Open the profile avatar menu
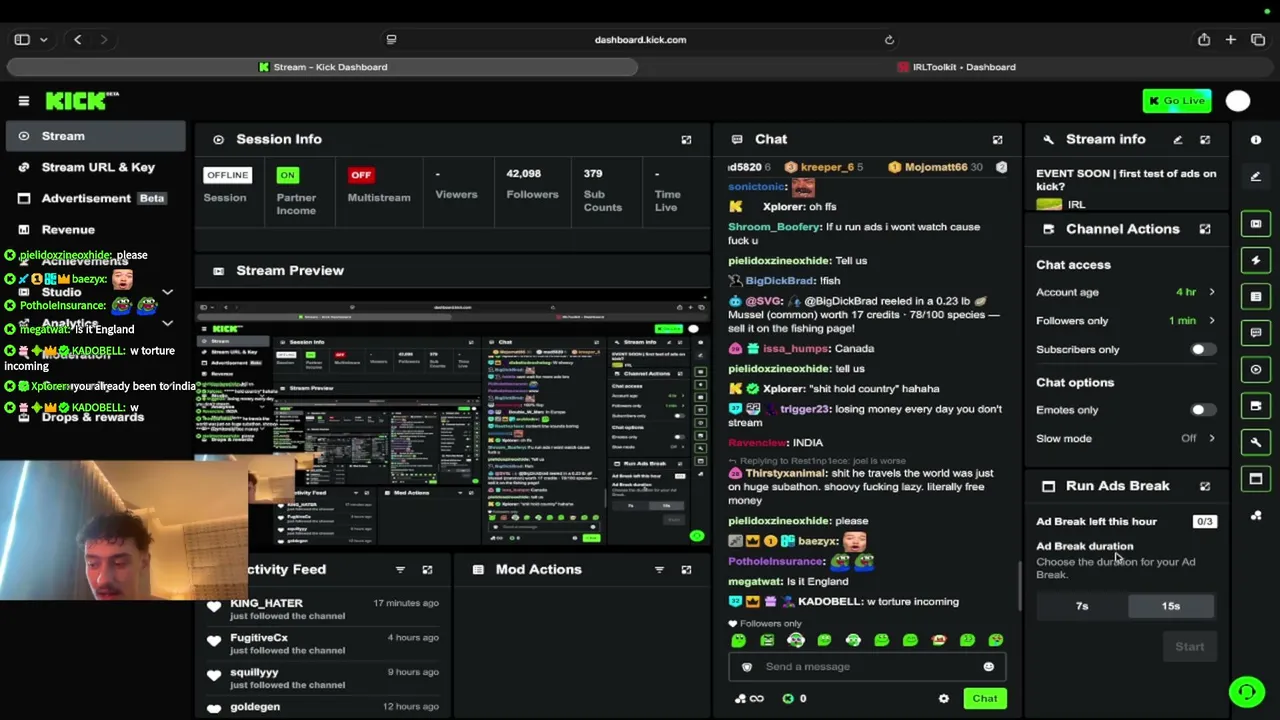Viewport: 1280px width, 720px height. pos(1238,100)
